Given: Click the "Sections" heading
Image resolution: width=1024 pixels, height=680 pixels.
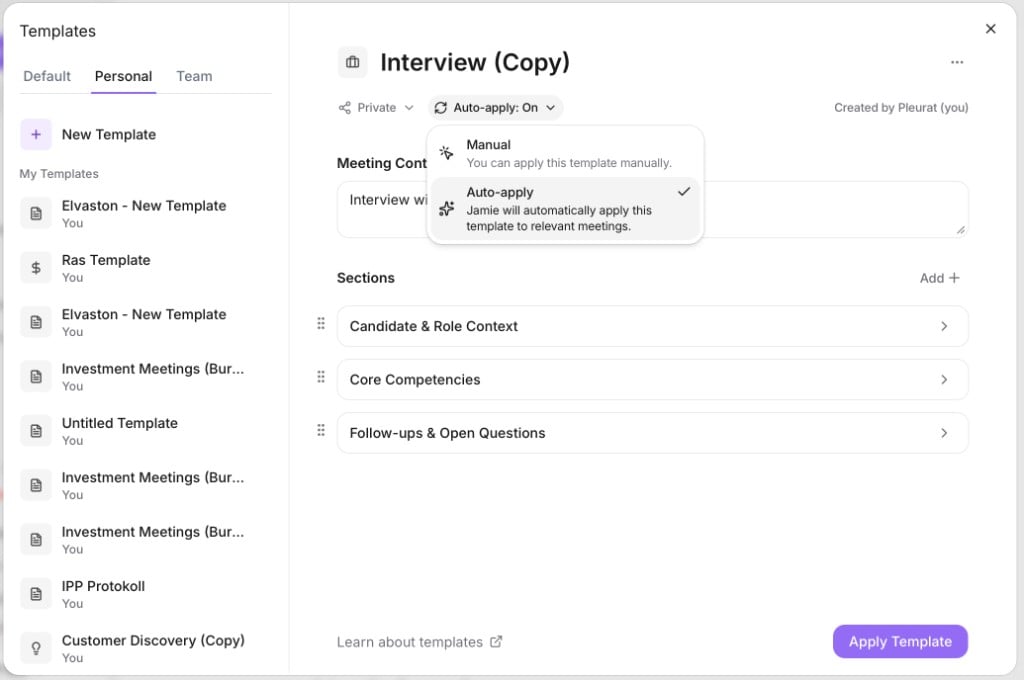Looking at the screenshot, I should (x=366, y=278).
